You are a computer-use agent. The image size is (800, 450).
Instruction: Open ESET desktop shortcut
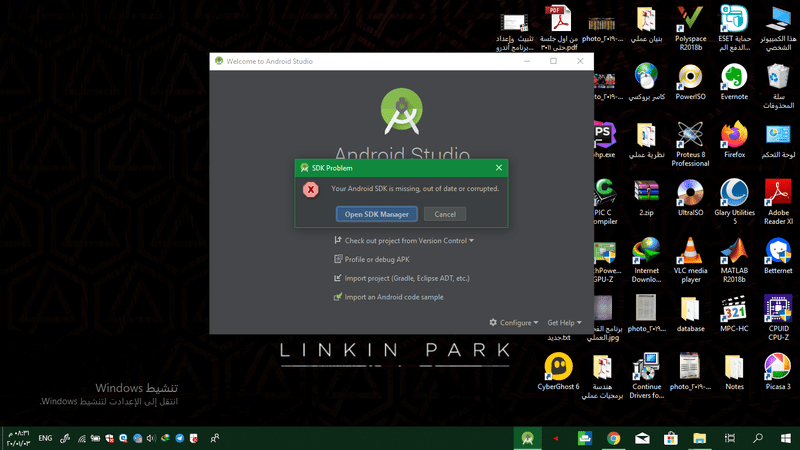tap(734, 28)
